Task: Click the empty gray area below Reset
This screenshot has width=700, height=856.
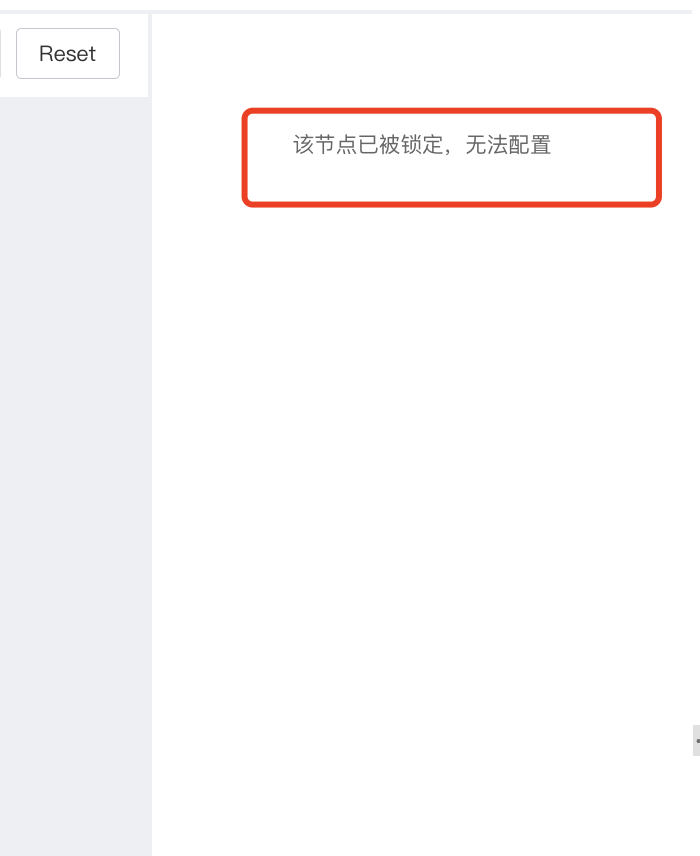Action: tap(74, 382)
